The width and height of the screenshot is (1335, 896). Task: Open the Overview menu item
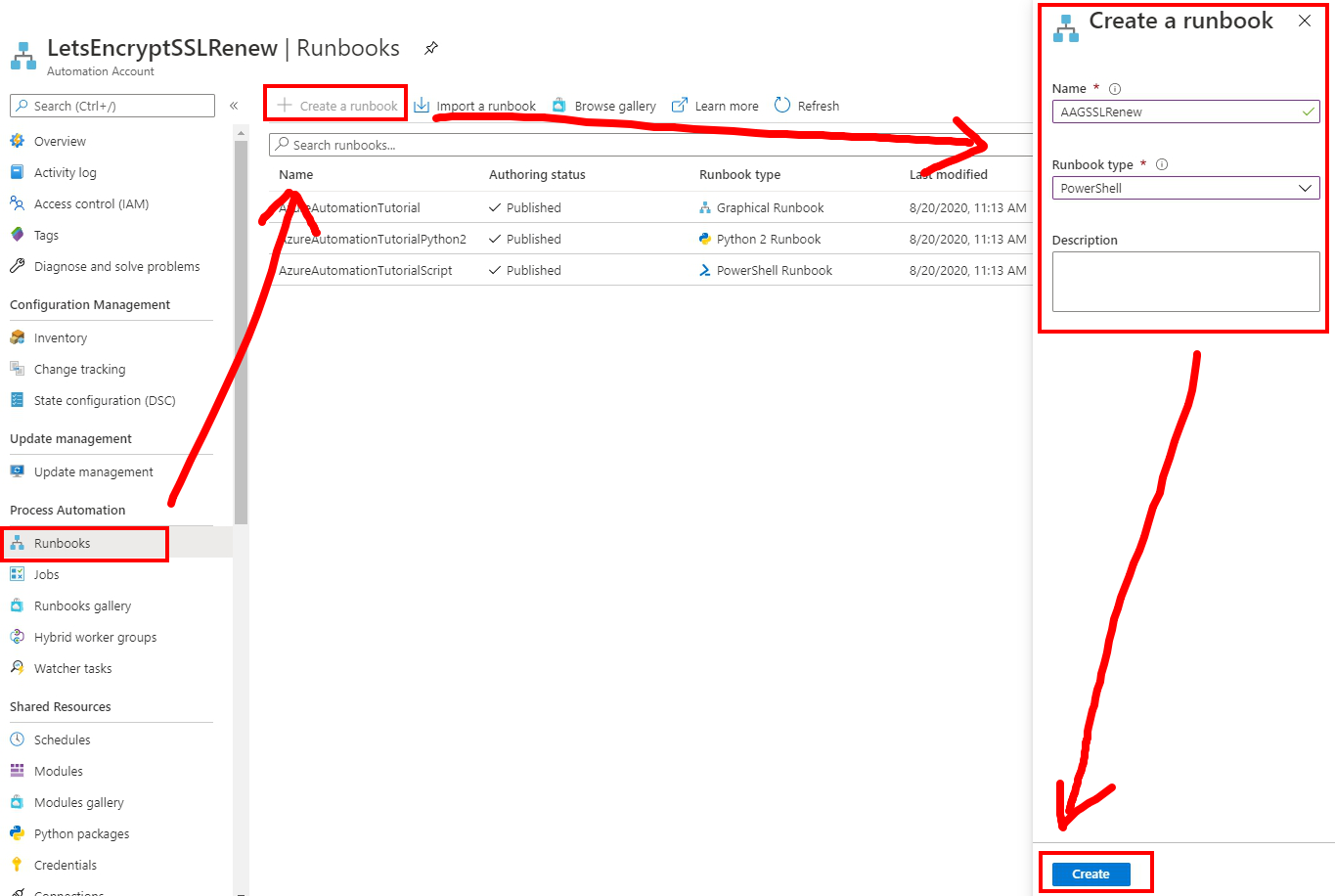point(116,141)
